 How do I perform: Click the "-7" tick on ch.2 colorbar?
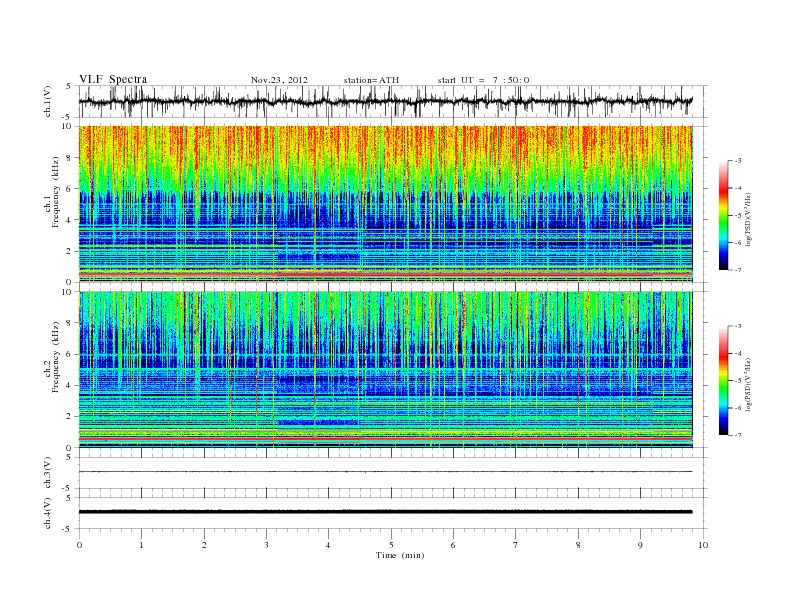[738, 435]
